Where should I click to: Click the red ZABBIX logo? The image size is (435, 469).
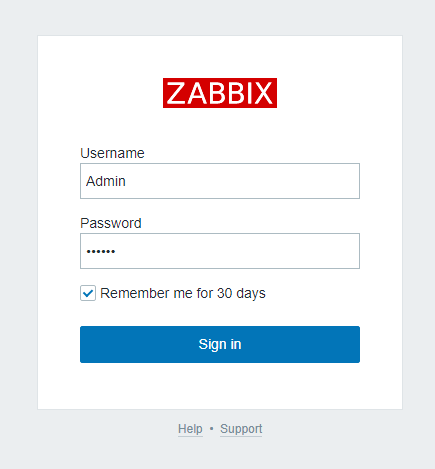coord(220,93)
